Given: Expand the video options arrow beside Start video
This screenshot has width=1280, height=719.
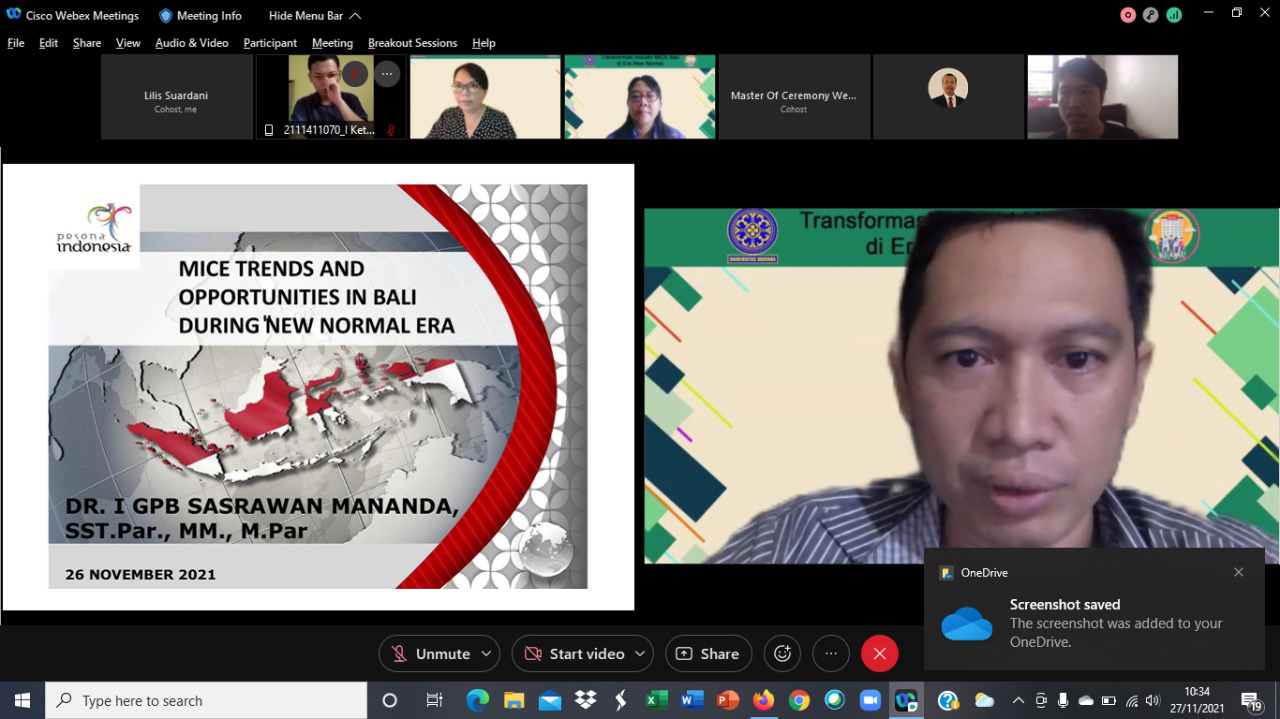Looking at the screenshot, I should 639,654.
